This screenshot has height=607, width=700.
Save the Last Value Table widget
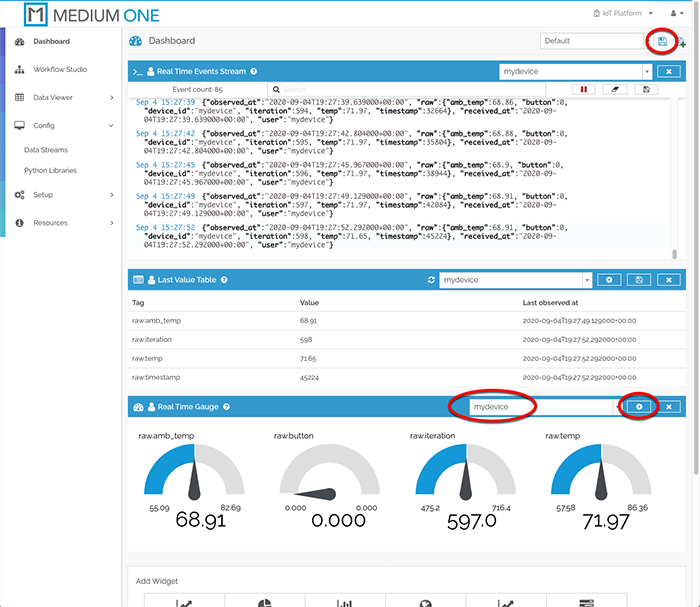[x=639, y=280]
